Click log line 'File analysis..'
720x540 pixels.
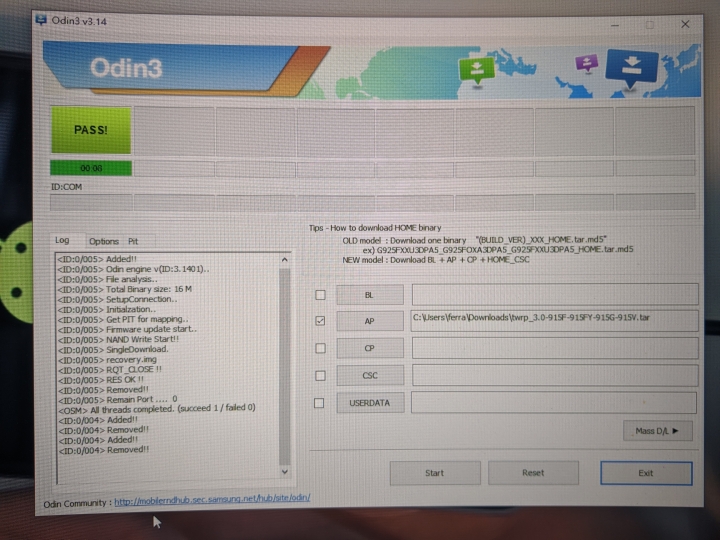pos(107,279)
